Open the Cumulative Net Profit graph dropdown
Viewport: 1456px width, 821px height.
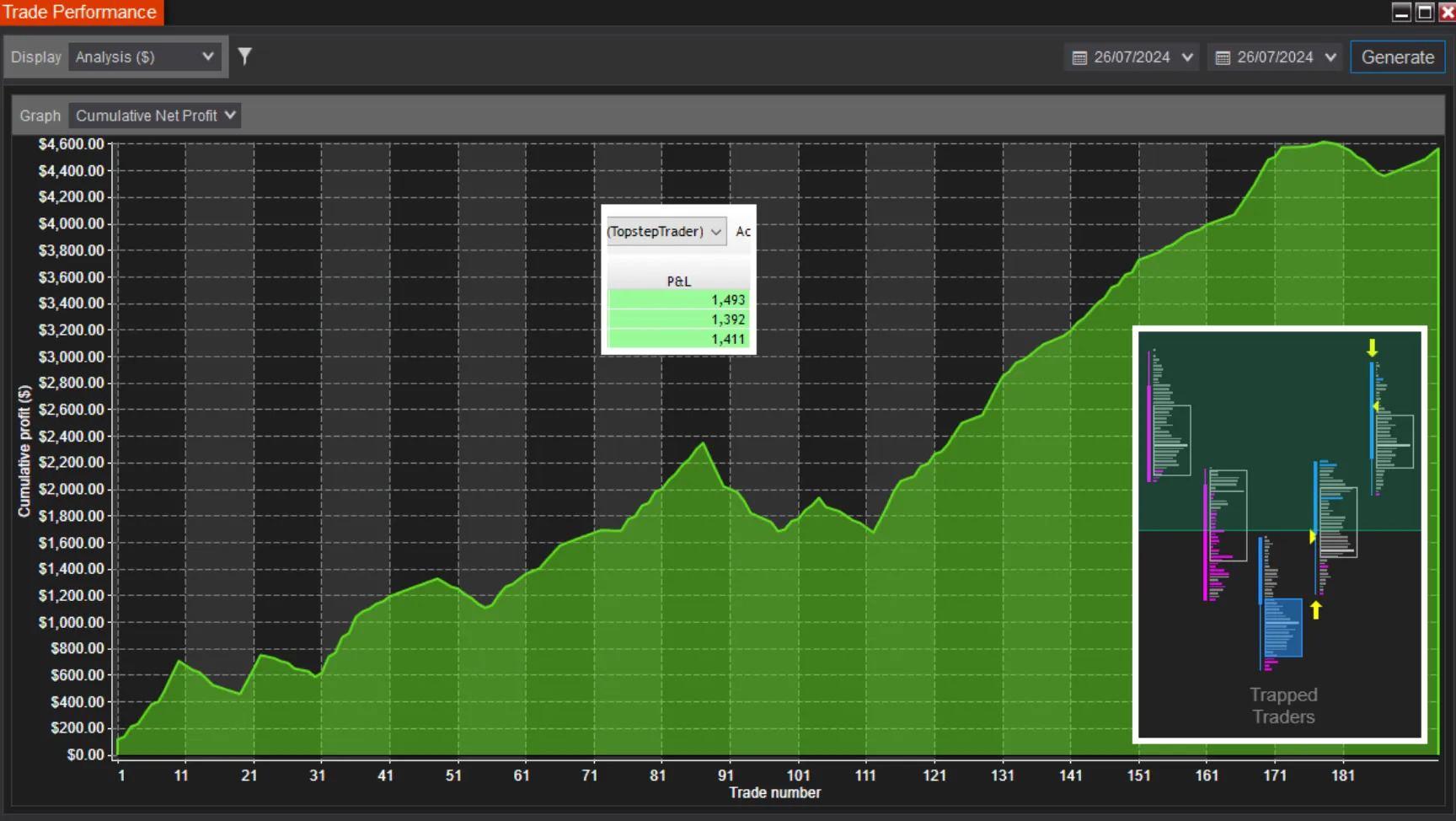155,115
